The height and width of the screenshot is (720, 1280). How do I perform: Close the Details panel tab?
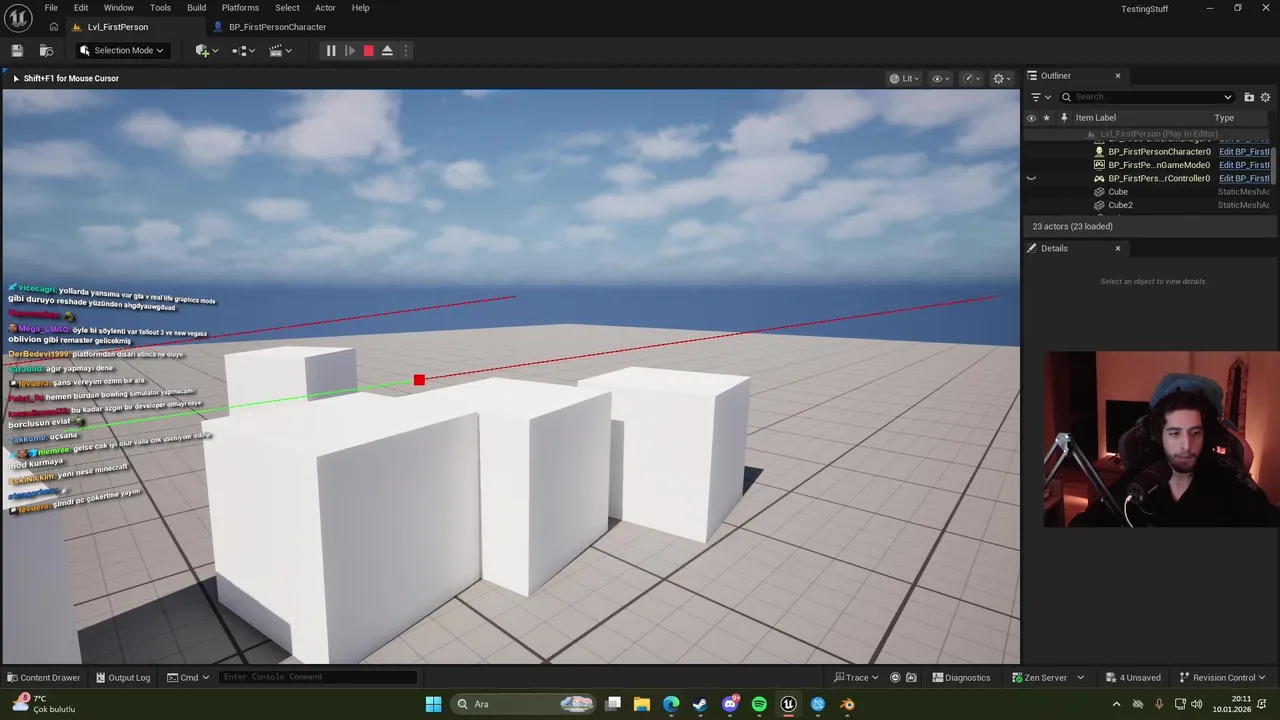coord(1118,248)
